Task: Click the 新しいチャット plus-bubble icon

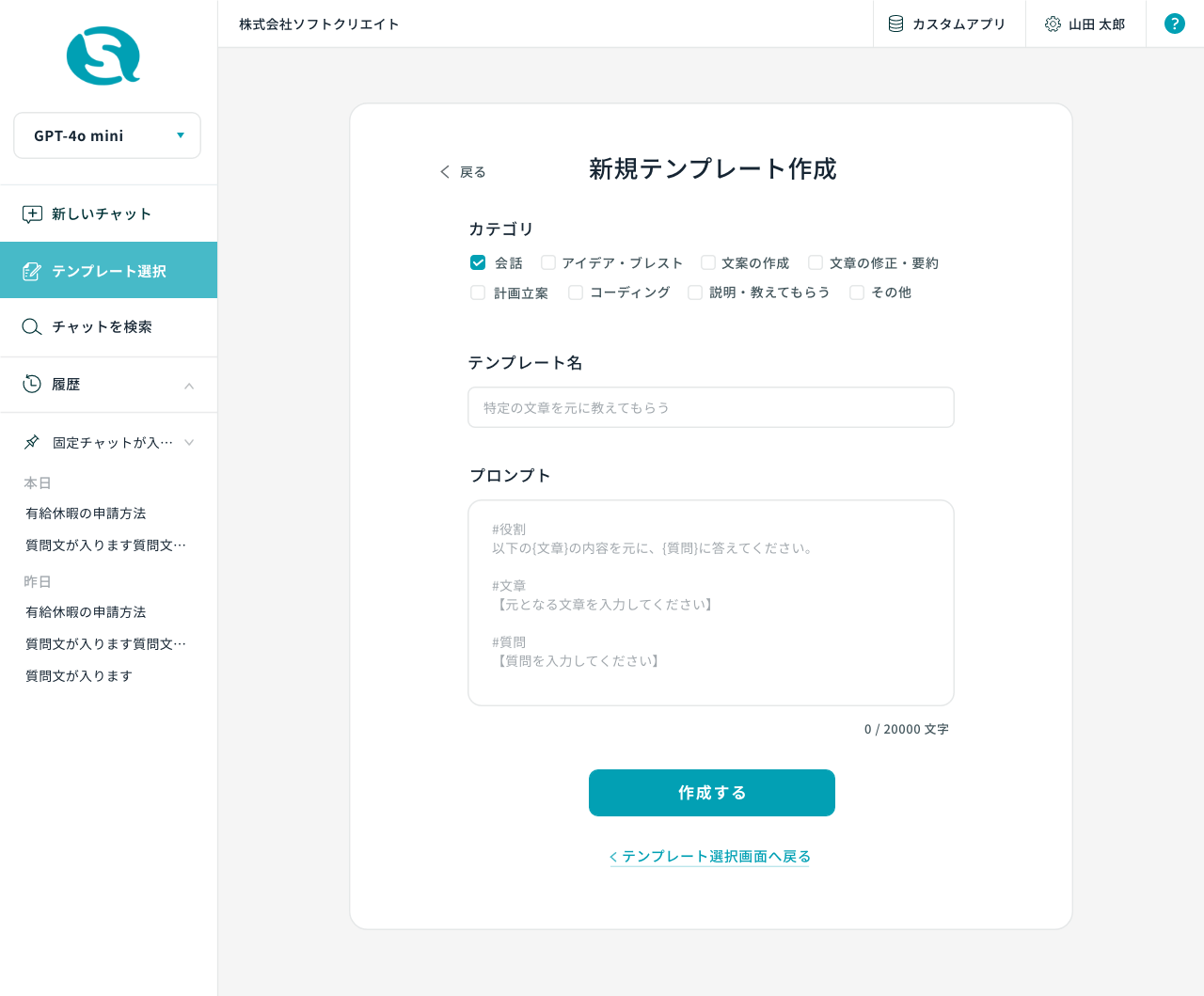Action: click(32, 214)
